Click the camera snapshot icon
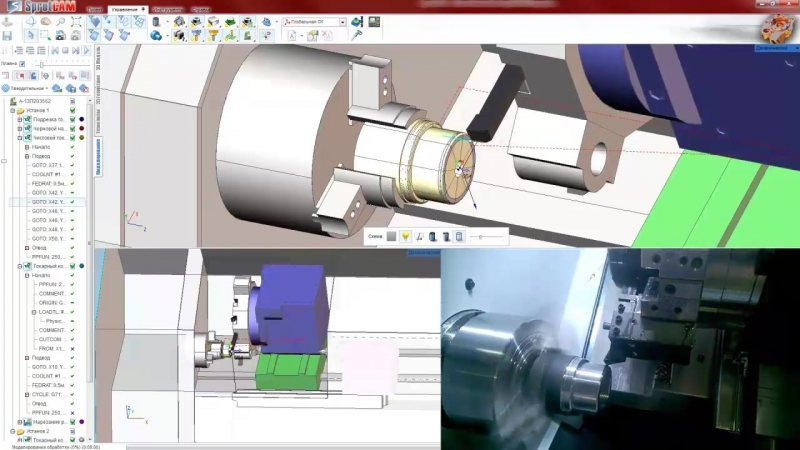Viewport: 800px width, 450px height. (x=61, y=35)
